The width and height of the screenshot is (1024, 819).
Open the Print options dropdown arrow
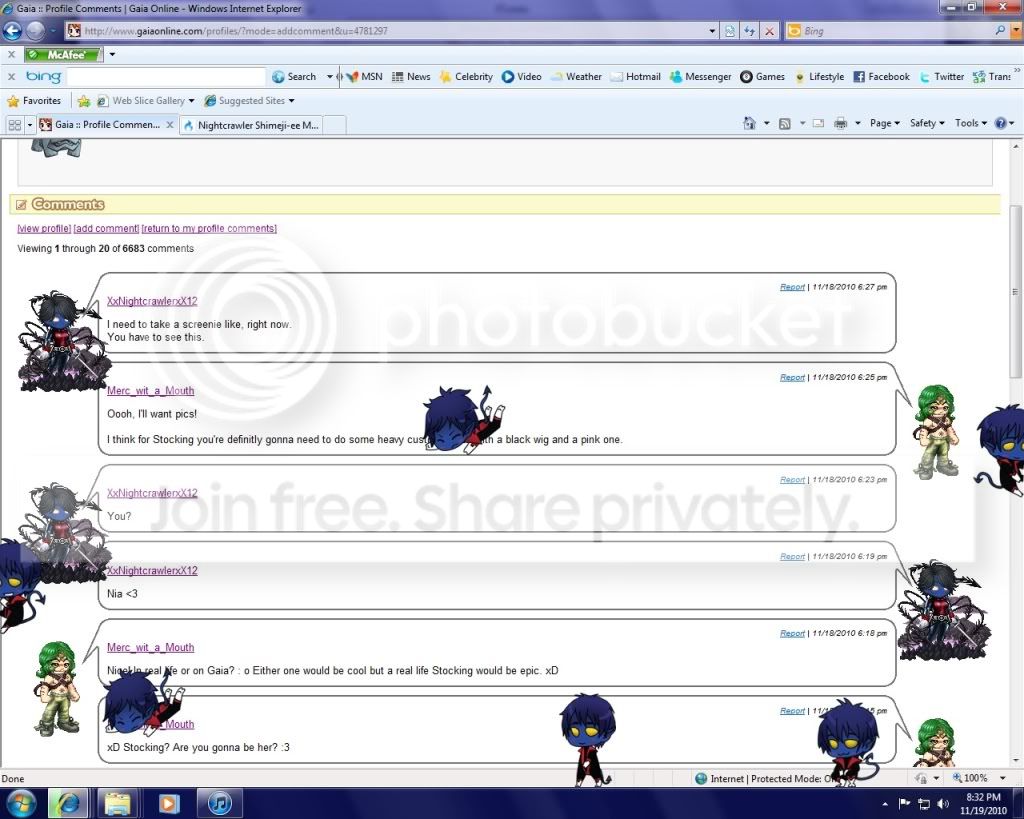(x=857, y=123)
